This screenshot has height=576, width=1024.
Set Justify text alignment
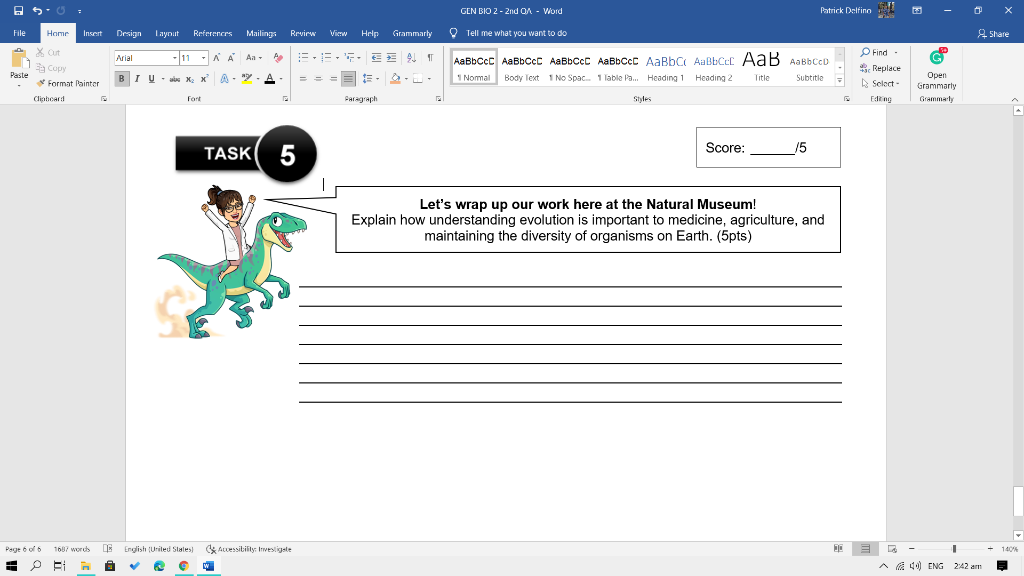pyautogui.click(x=349, y=79)
